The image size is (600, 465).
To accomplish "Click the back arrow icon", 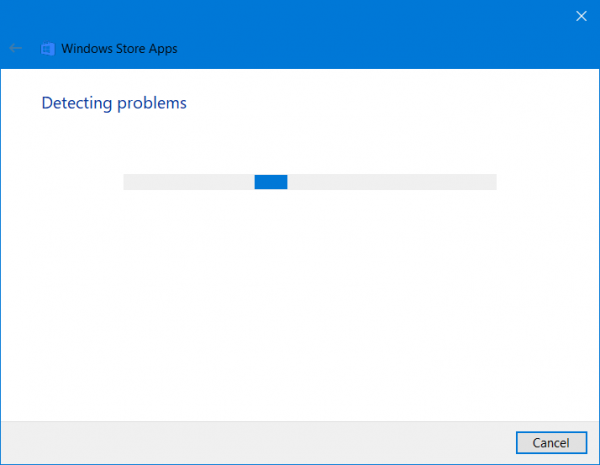I will tap(16, 48).
